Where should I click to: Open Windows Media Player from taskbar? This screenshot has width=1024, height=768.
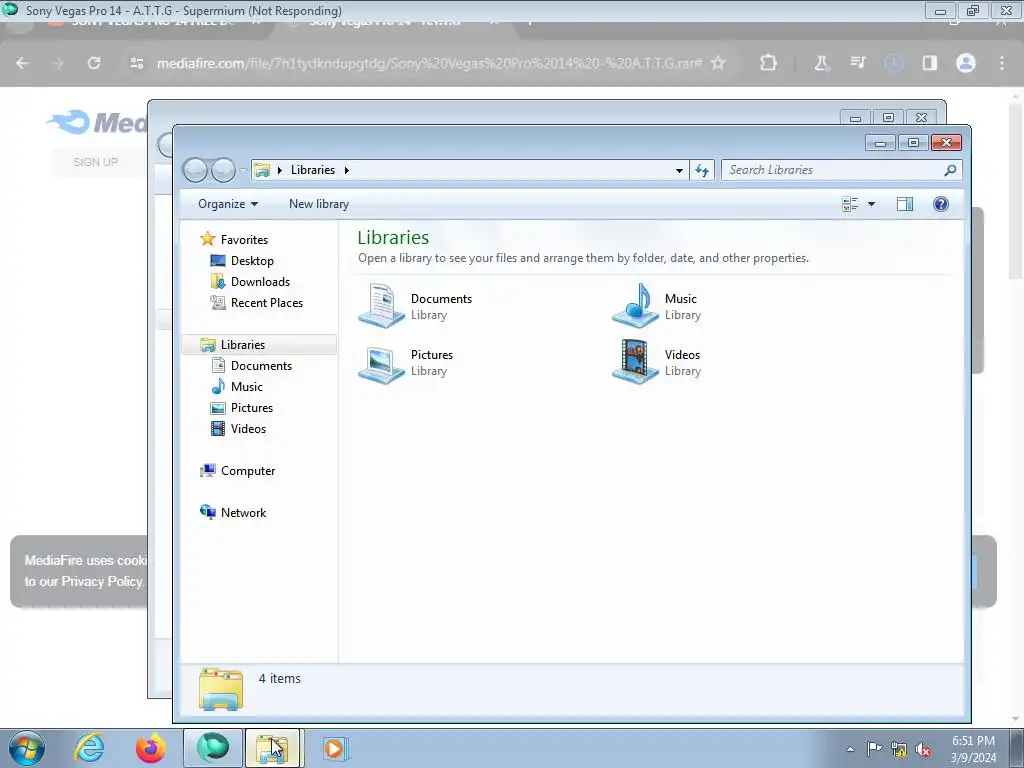pos(334,748)
